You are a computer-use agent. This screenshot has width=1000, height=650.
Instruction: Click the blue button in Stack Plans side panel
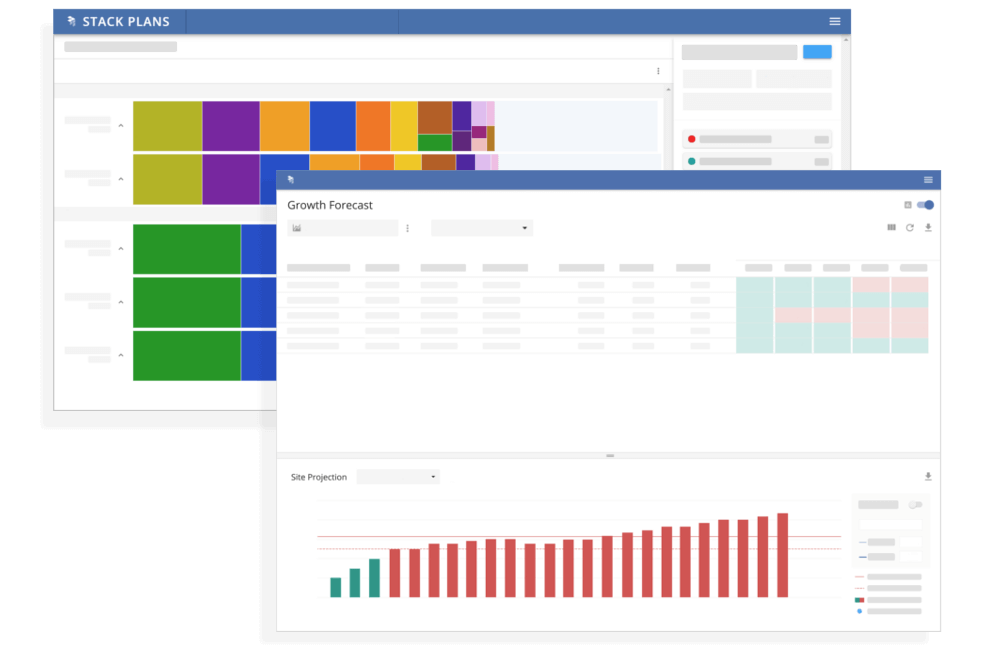[817, 52]
